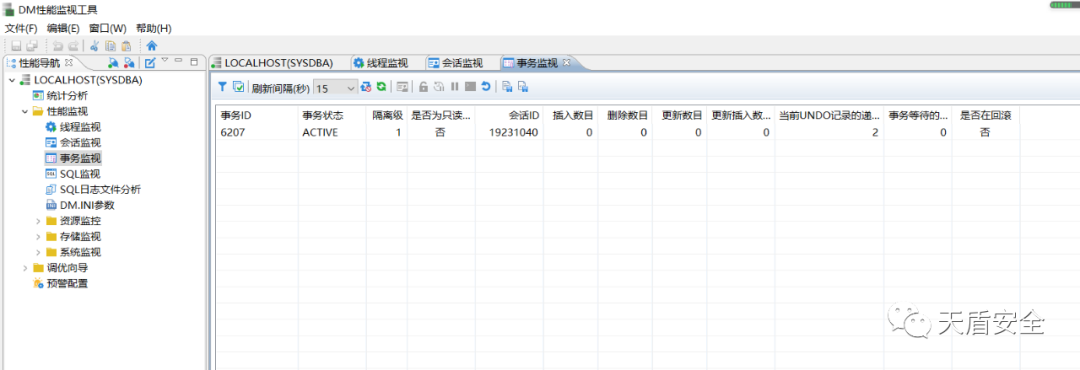Viewport: 1080px width, 370px height.
Task: Click the session detail toolbar icon
Action: point(403,87)
